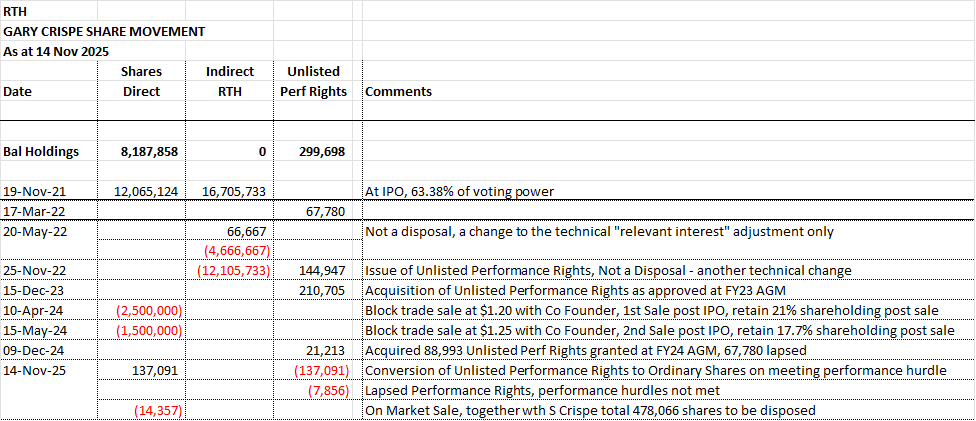Select the Bal Holdings label cell
The width and height of the screenshot is (976, 421).
pyautogui.click(x=41, y=151)
